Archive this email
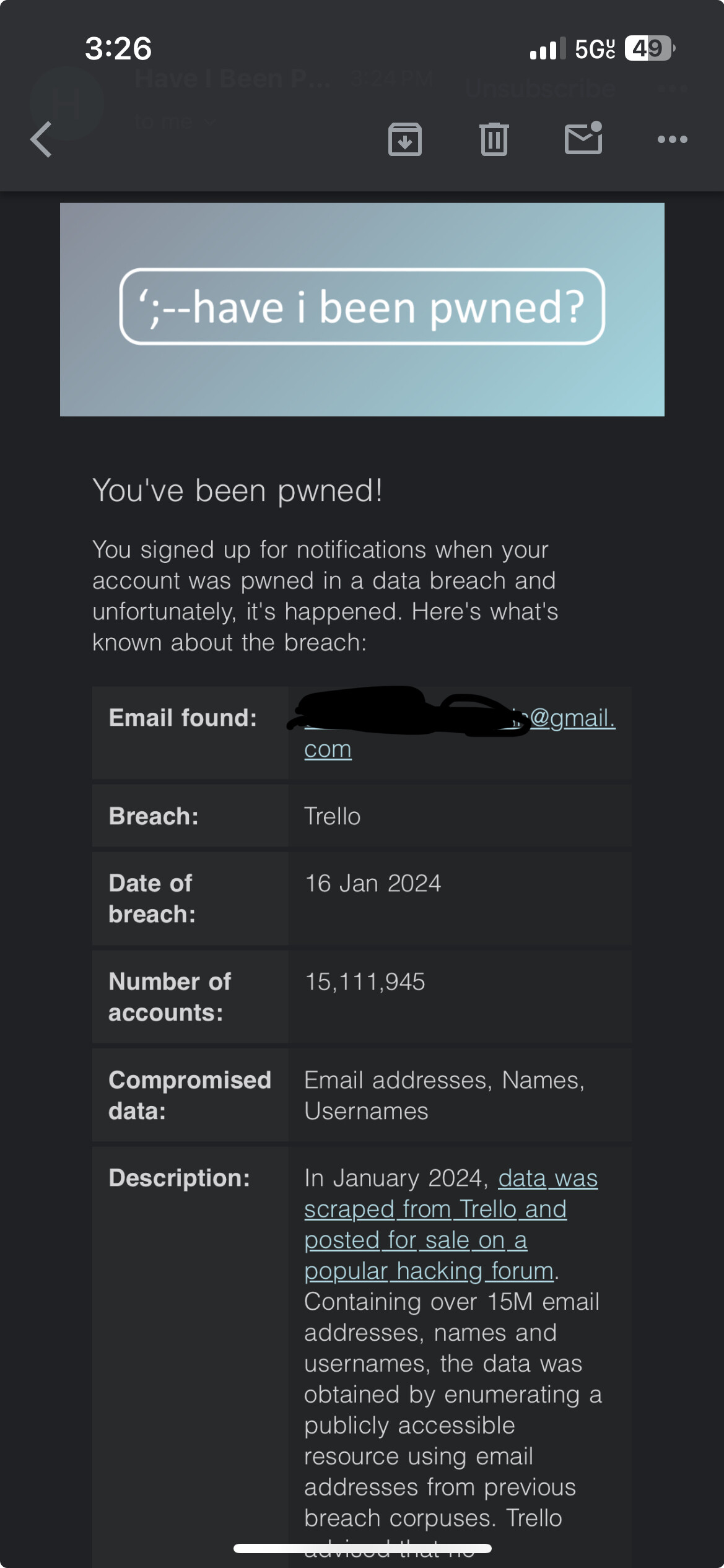 click(405, 139)
